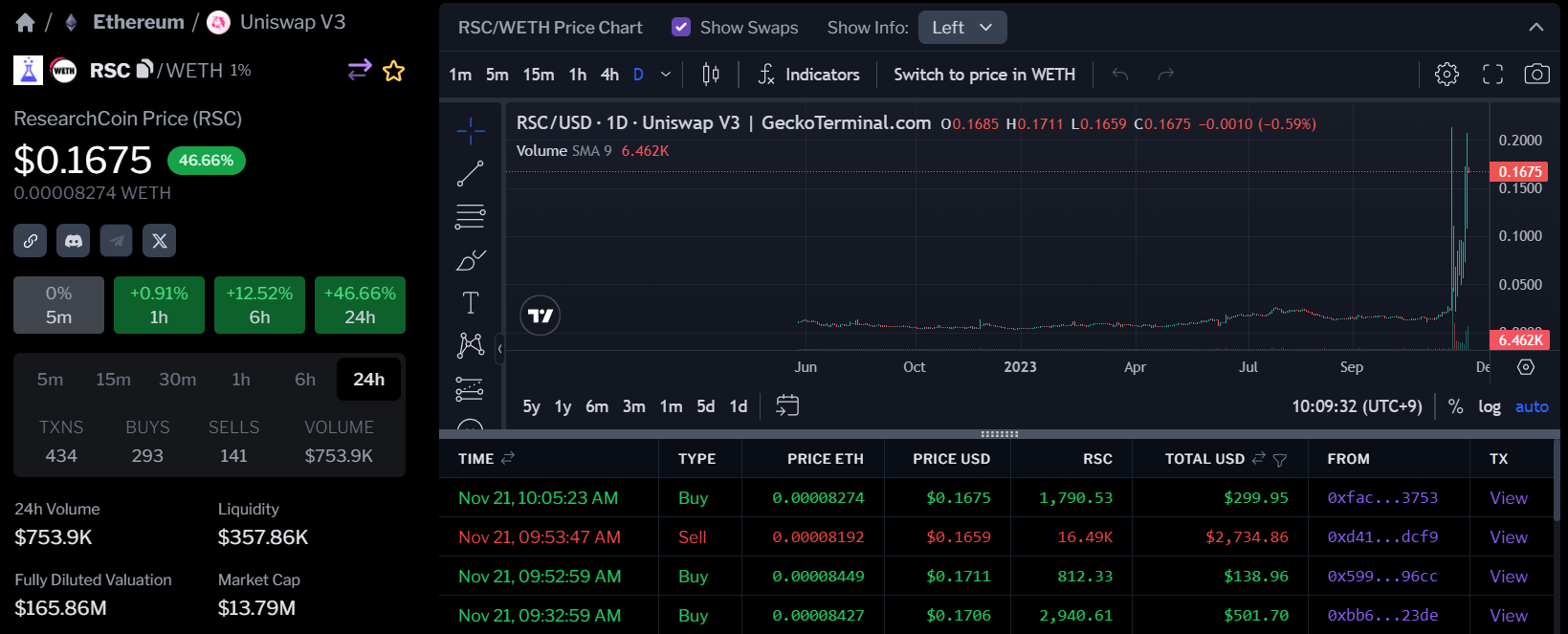Open the candlestick chart style menu
This screenshot has width=1568, height=634.
711,75
